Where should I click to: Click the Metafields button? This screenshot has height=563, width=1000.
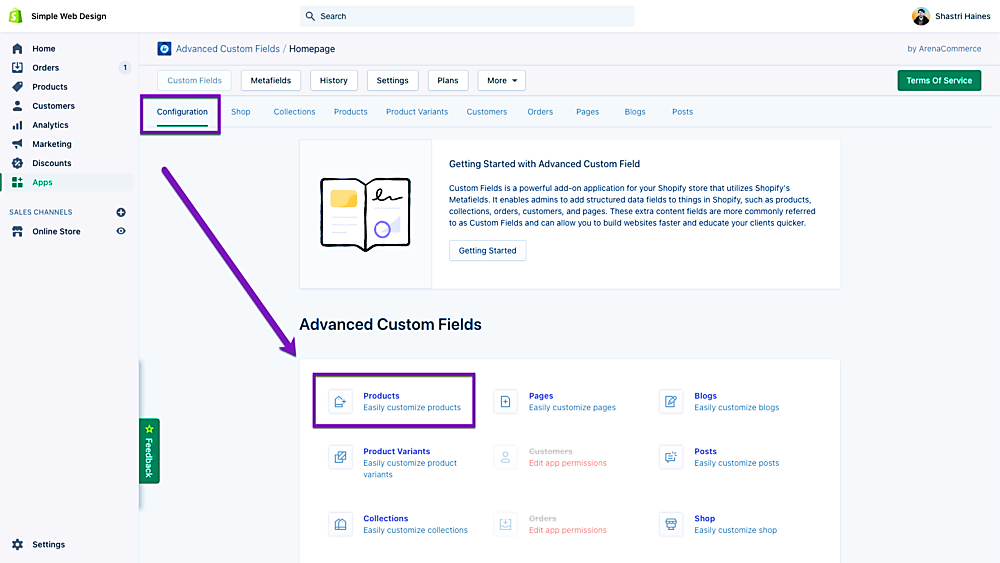coord(270,80)
